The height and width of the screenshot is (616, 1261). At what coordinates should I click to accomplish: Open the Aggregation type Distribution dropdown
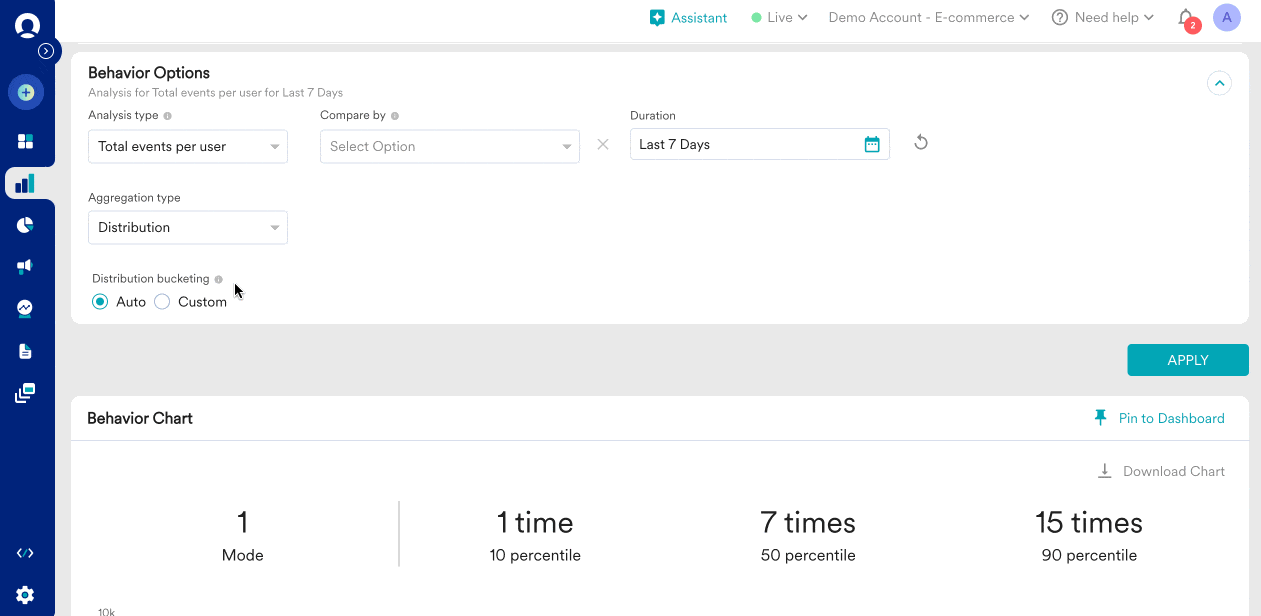[188, 228]
